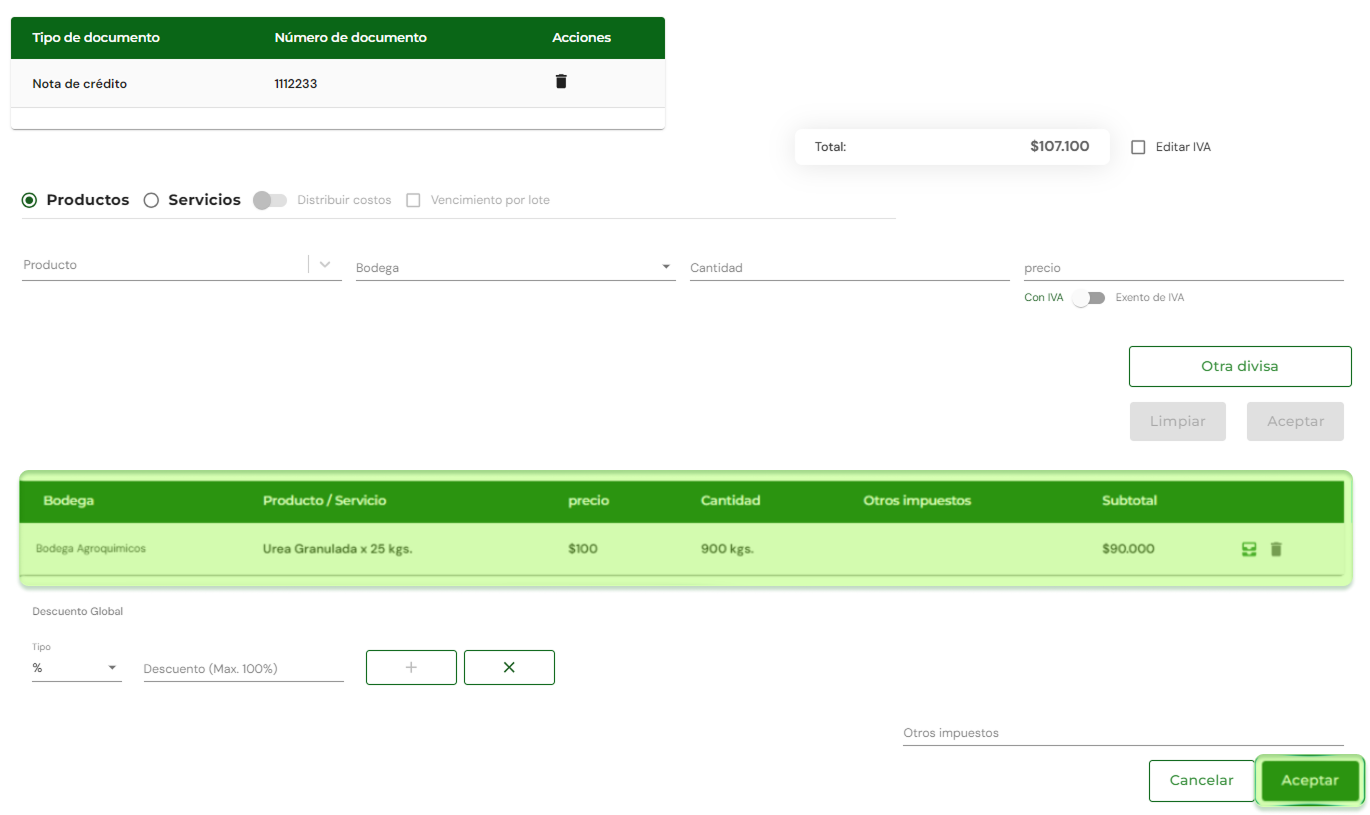Click the Tipo de documento column header
This screenshot has height=815, width=1370.
point(96,38)
